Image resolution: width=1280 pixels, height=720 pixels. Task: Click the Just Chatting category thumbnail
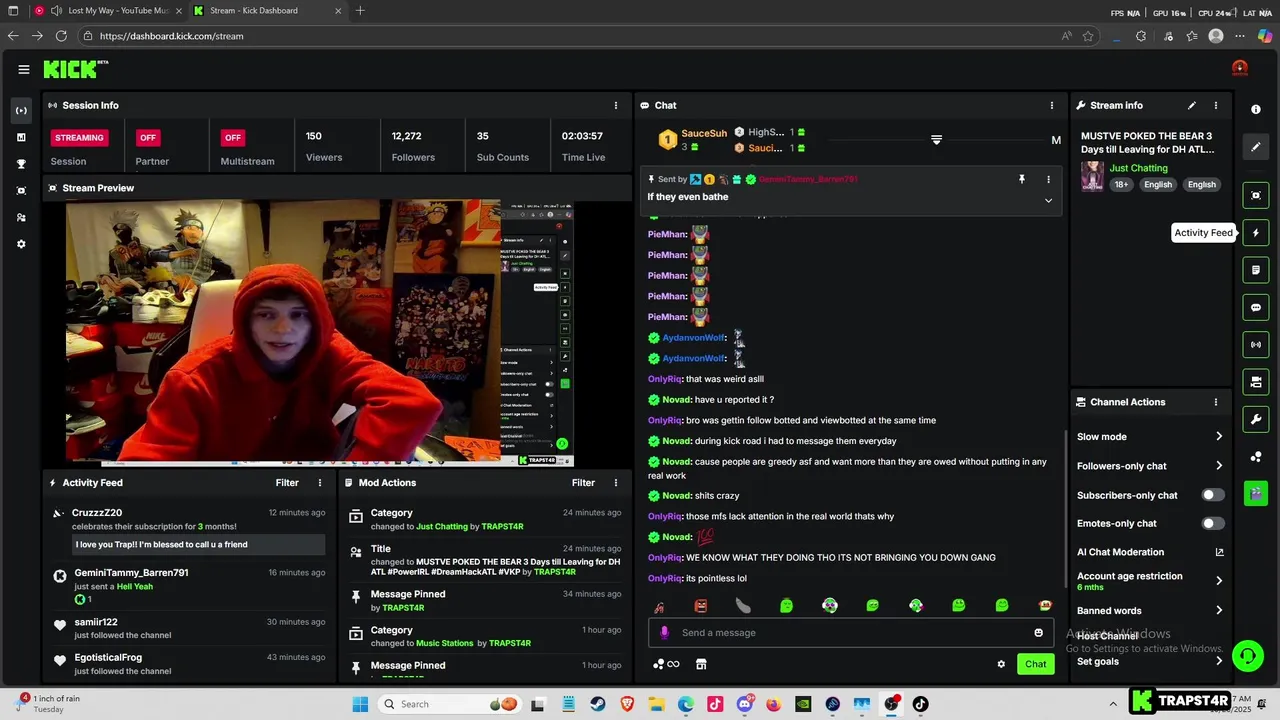coord(1092,176)
